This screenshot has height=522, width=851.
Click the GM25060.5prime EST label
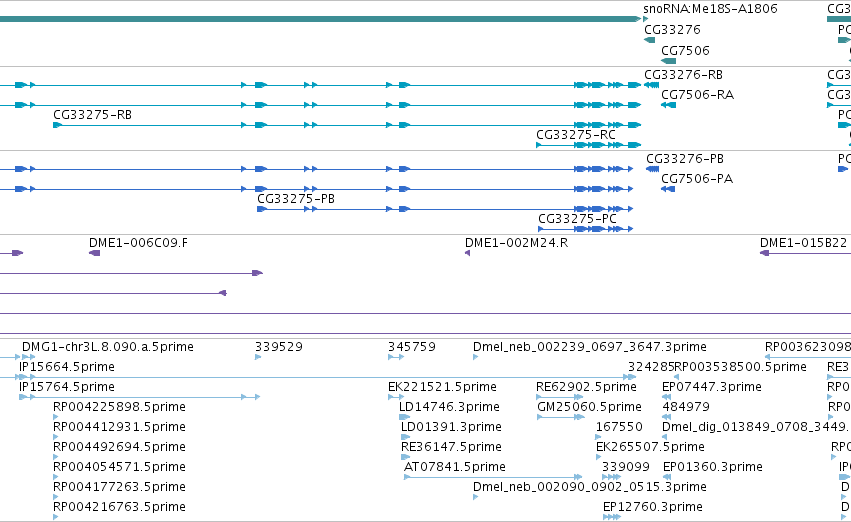[x=589, y=408]
